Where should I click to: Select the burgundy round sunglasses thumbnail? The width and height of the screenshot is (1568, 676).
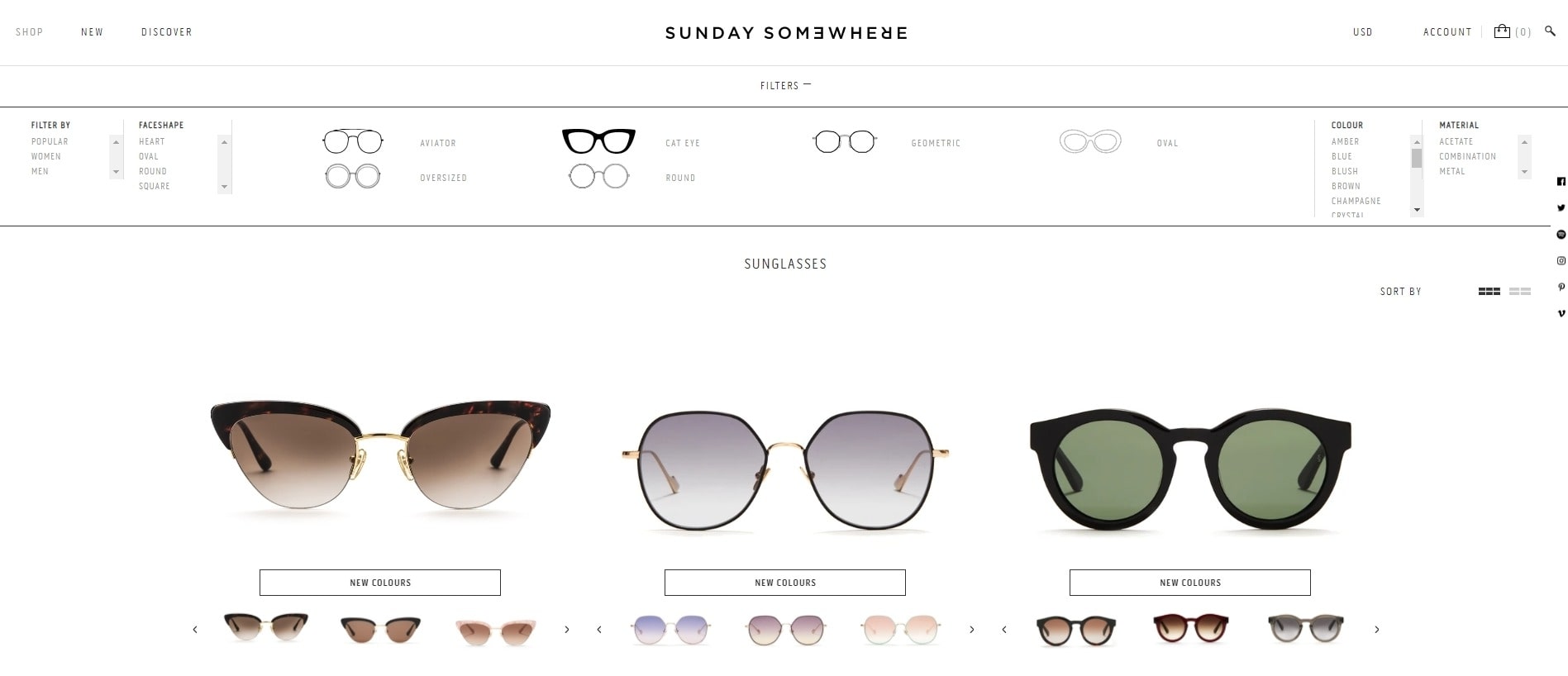[1190, 629]
